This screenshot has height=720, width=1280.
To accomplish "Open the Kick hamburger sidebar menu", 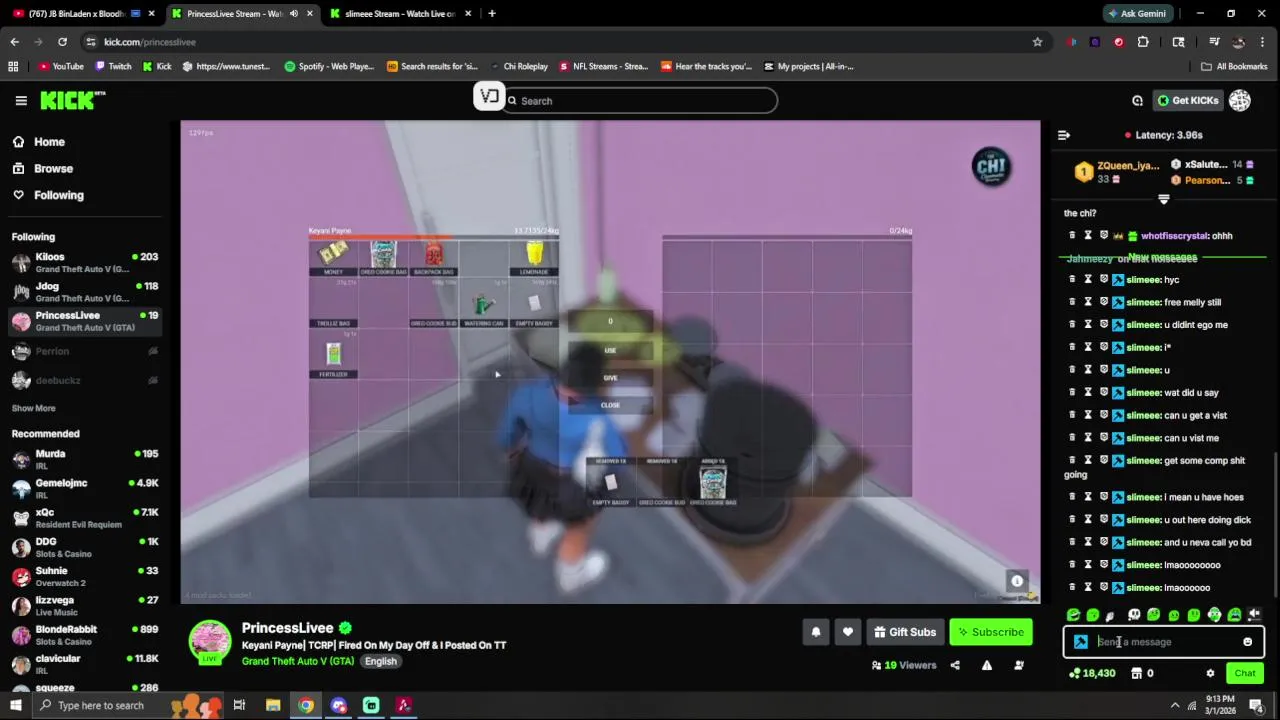I will tap(21, 100).
